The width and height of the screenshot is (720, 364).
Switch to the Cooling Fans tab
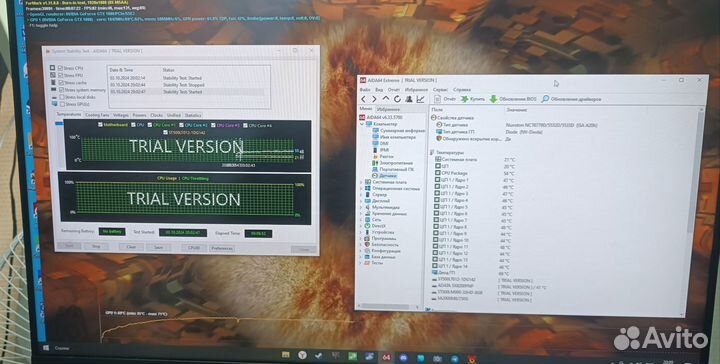tap(97, 115)
